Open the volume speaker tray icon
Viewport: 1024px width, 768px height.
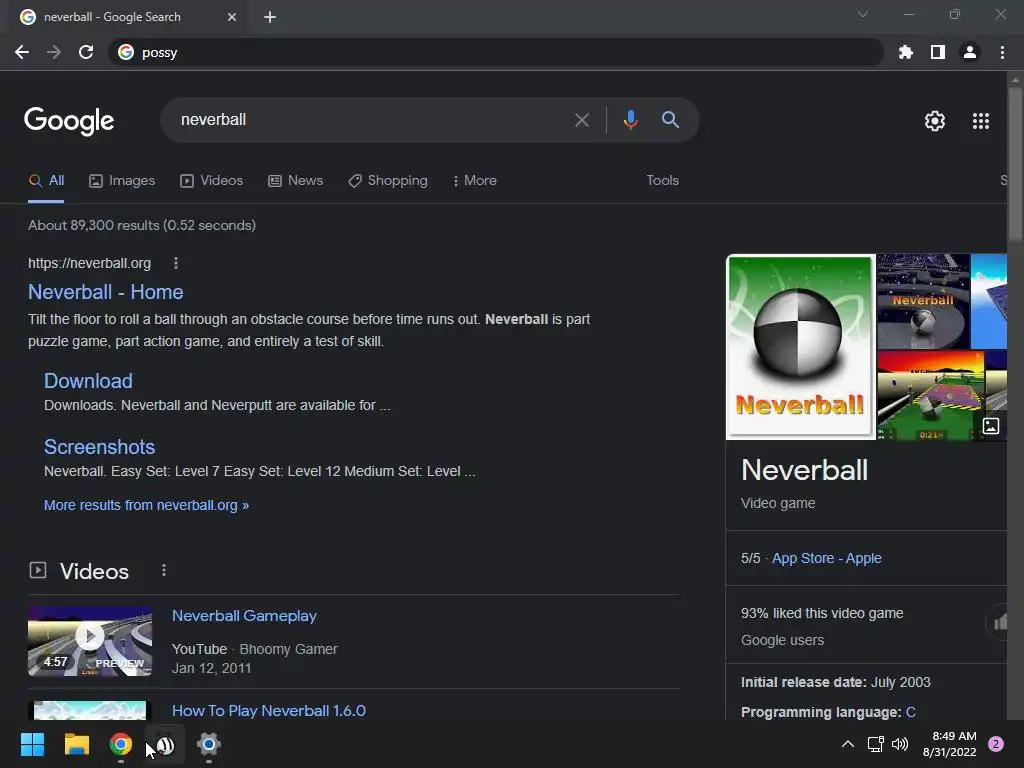point(900,744)
